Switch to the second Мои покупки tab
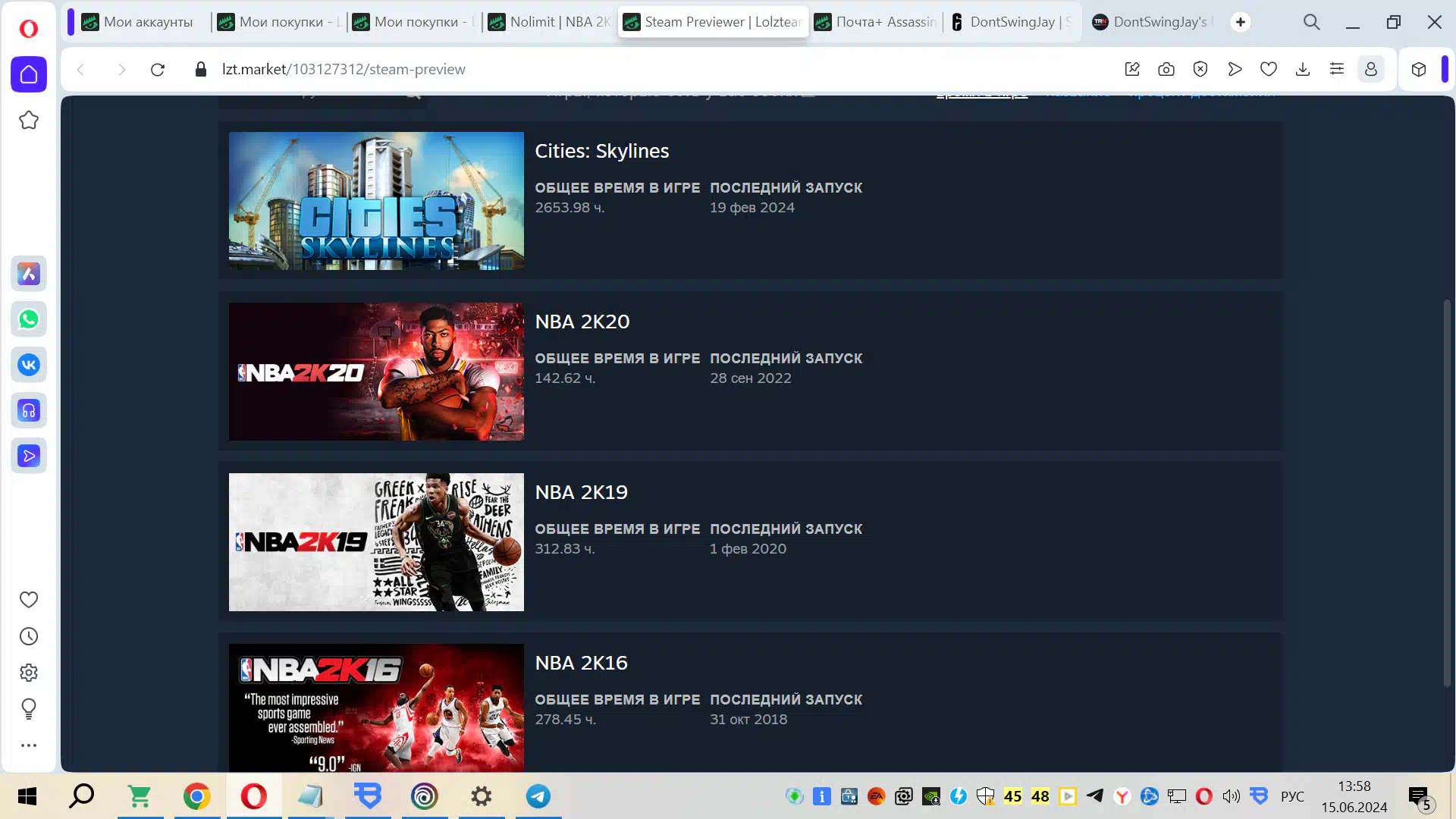1456x819 pixels. tap(414, 22)
